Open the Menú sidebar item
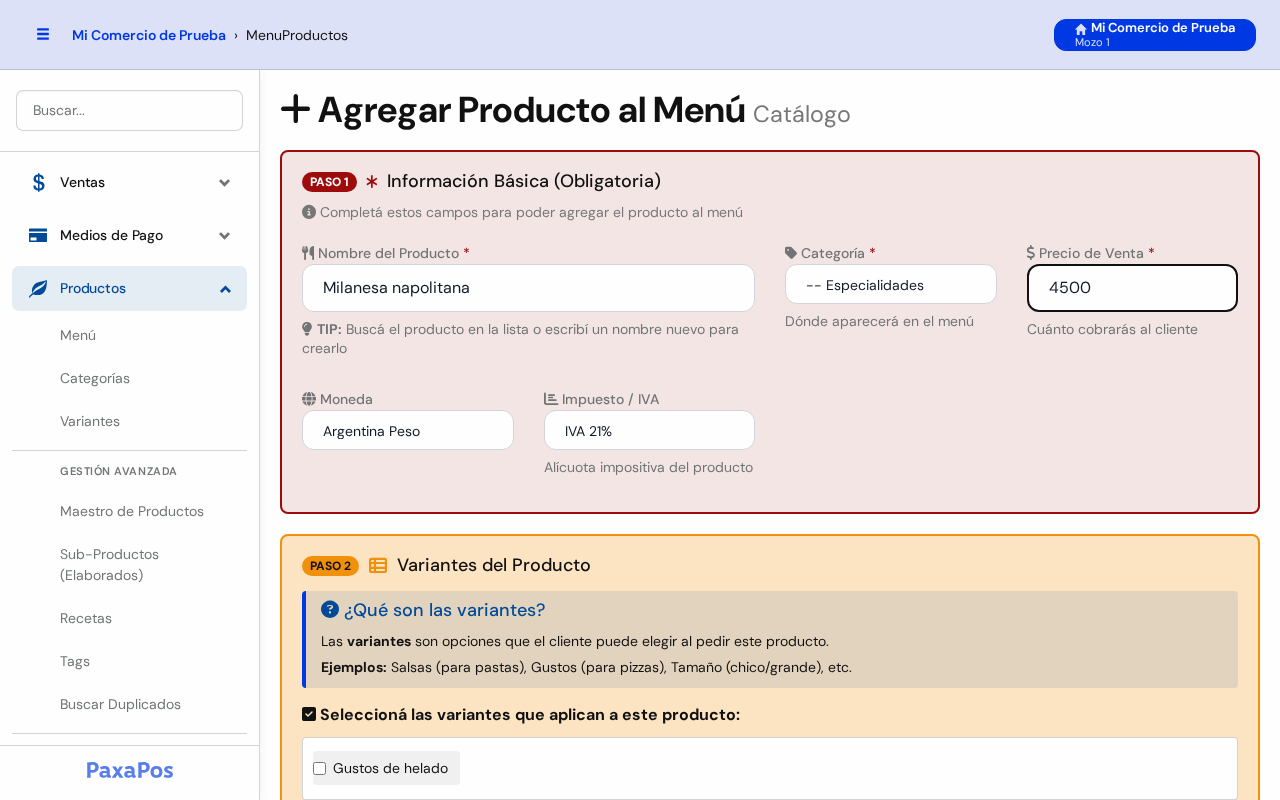 (x=130, y=335)
